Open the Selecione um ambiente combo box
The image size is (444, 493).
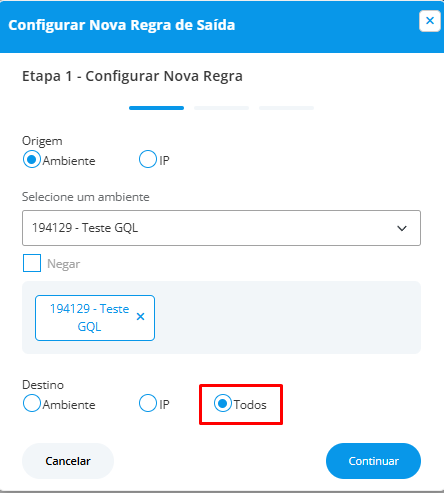[x=221, y=228]
